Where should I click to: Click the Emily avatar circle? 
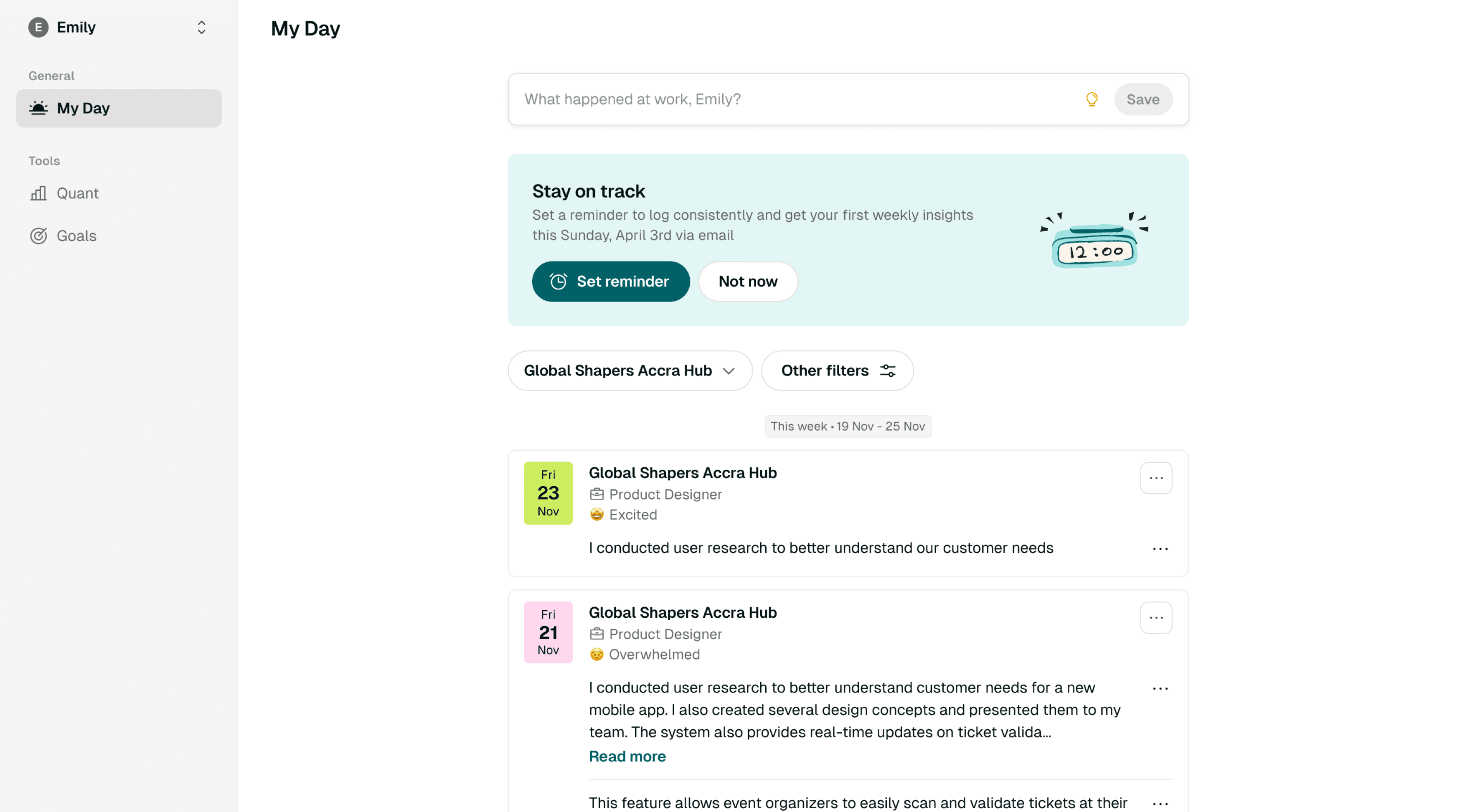(38, 27)
